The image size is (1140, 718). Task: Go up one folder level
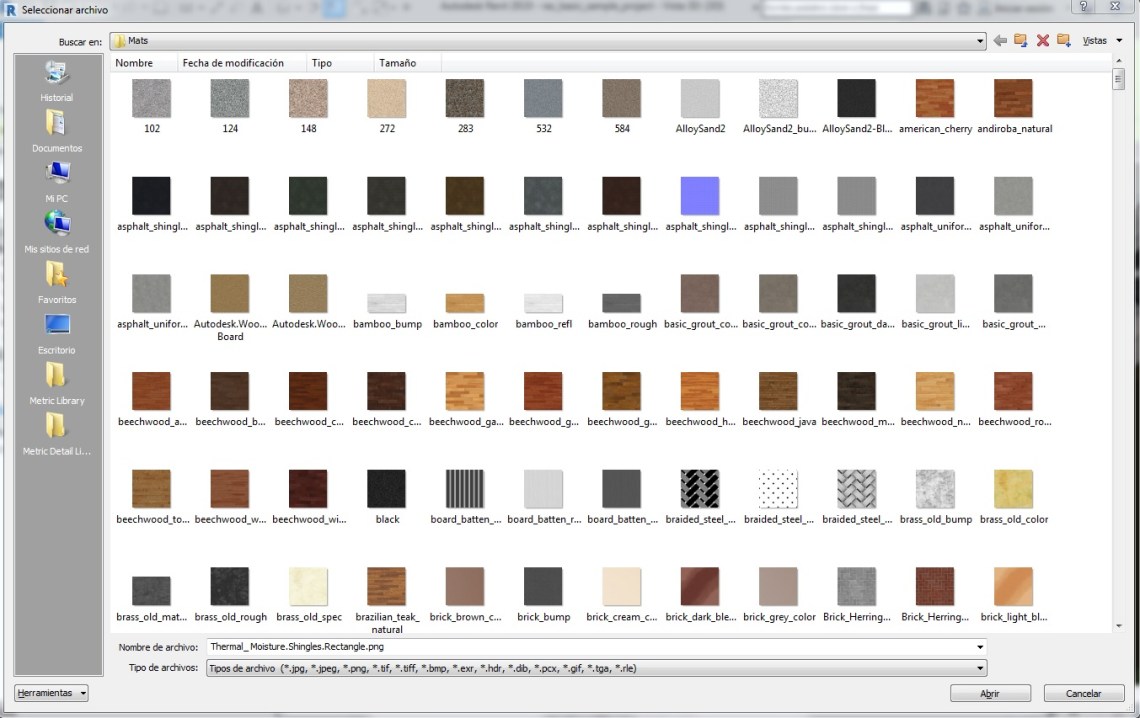pos(1020,41)
